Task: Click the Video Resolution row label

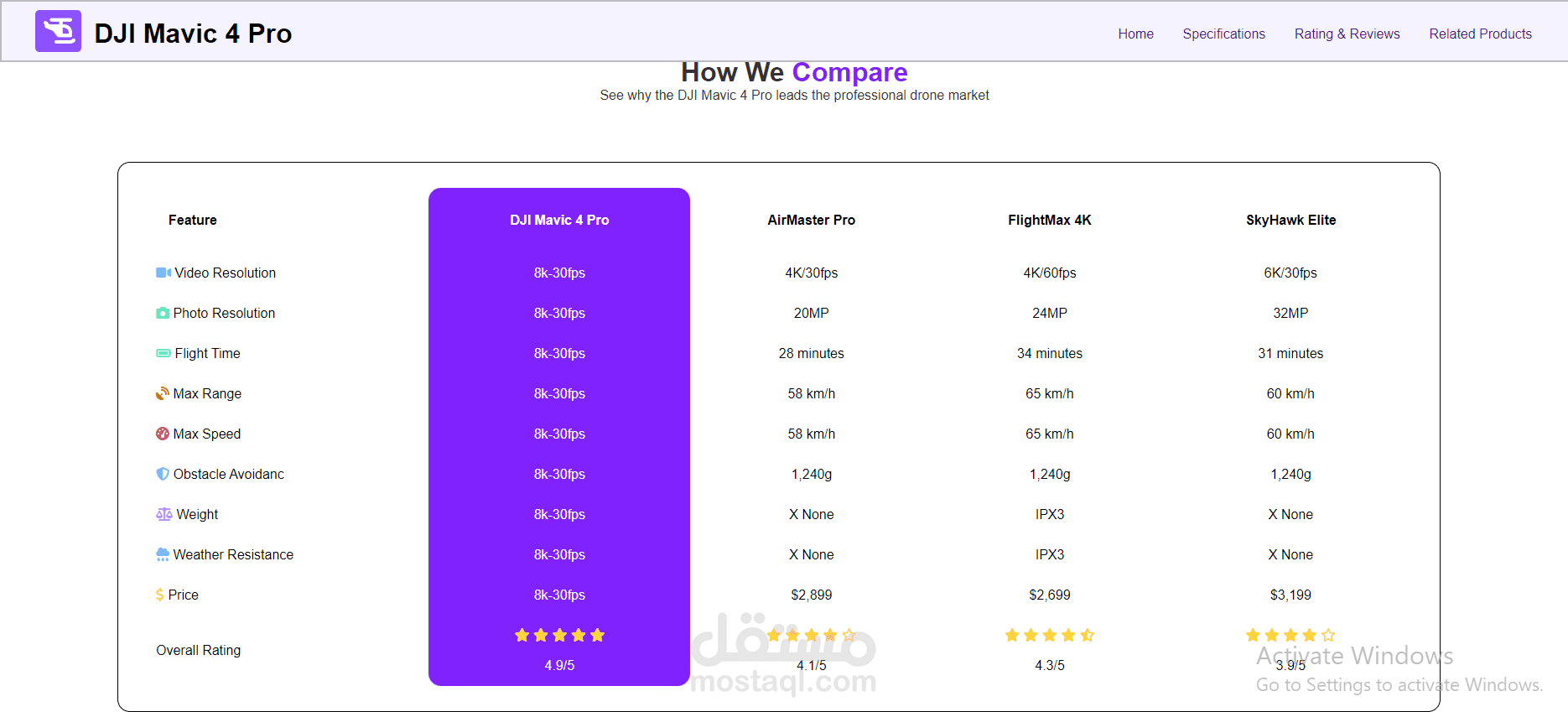Action: [225, 273]
